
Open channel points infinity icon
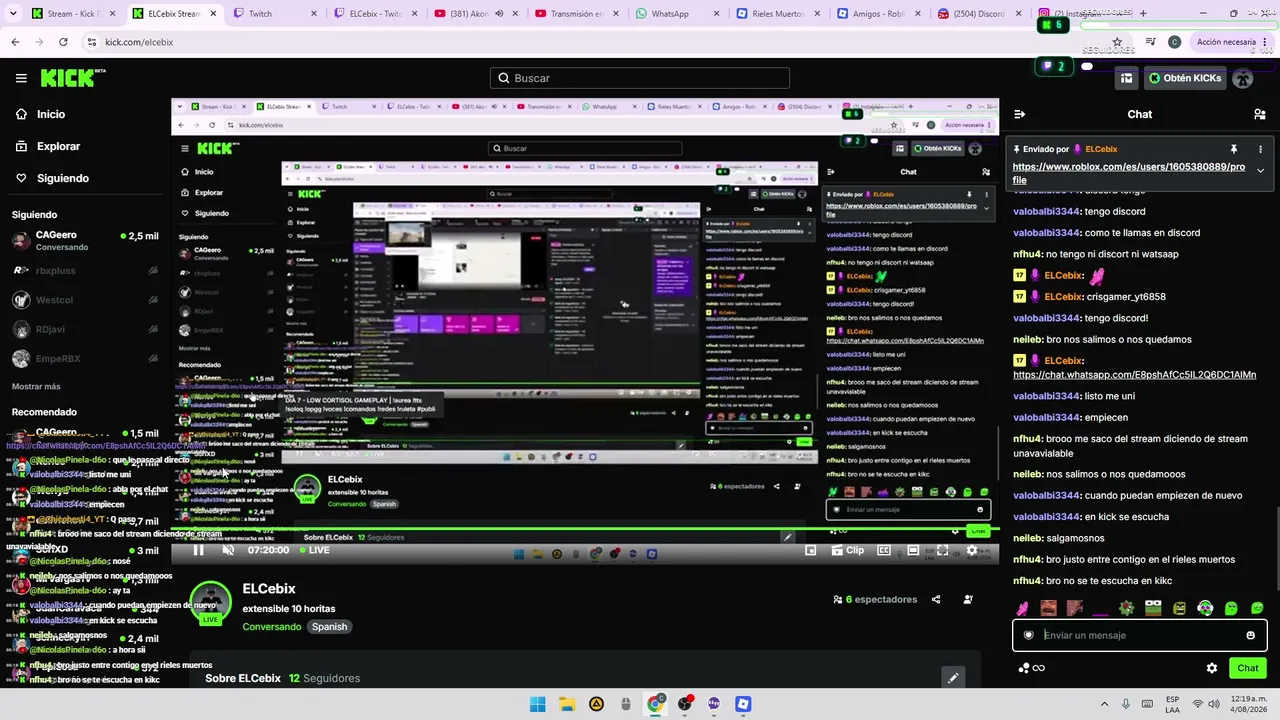[1032, 668]
